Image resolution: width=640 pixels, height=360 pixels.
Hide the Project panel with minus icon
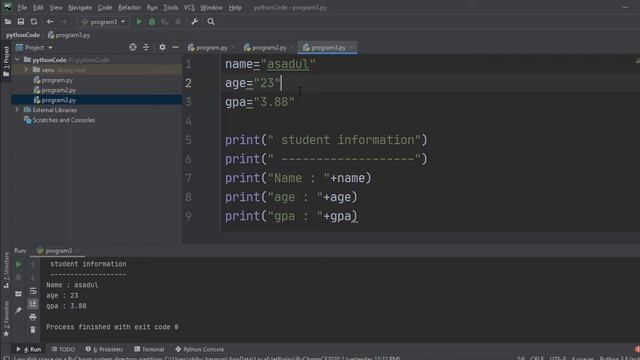175,47
